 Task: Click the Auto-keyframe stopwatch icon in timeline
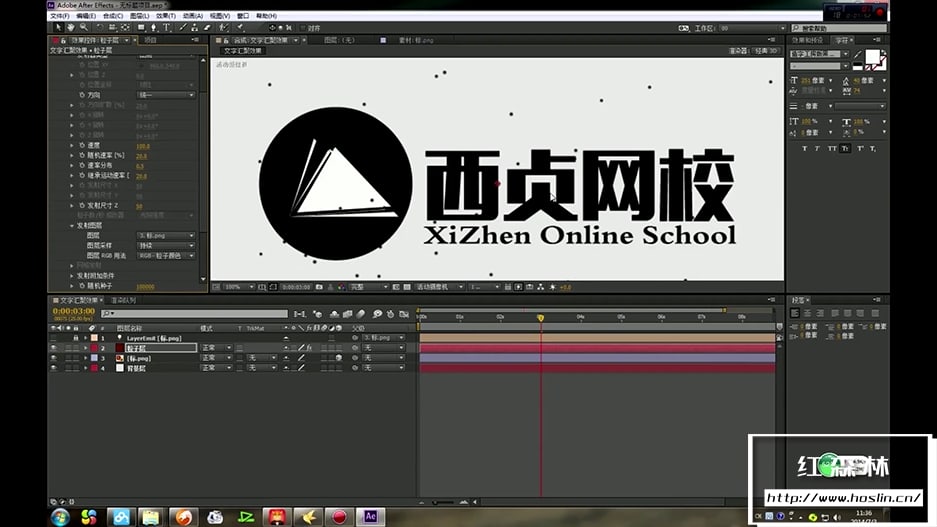(390, 314)
